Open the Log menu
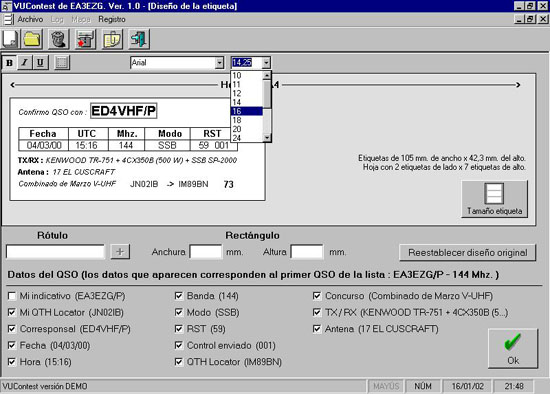This screenshot has height=394, width=550. coord(57,19)
